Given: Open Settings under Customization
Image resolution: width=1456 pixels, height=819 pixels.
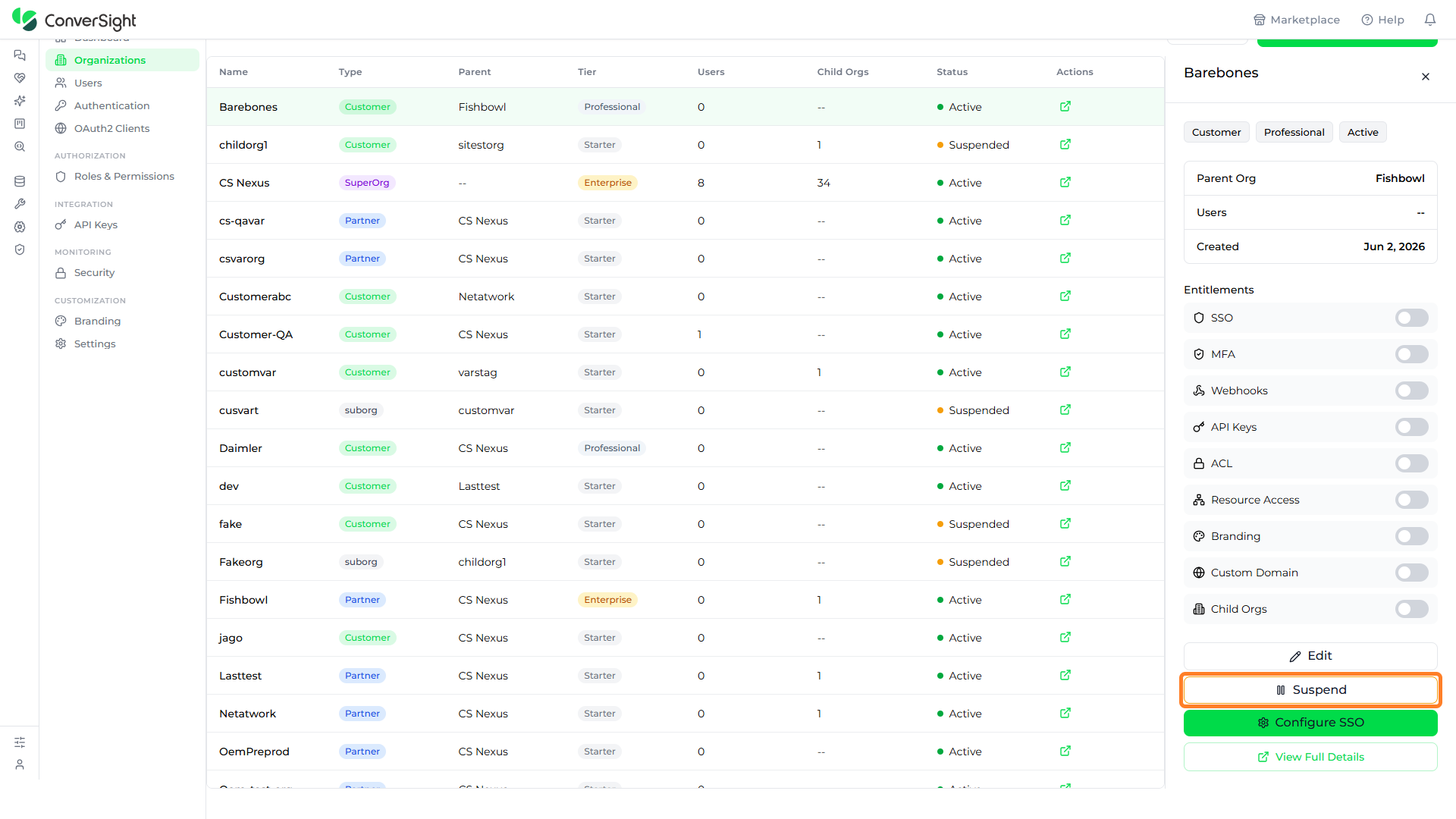Looking at the screenshot, I should click(x=122, y=344).
